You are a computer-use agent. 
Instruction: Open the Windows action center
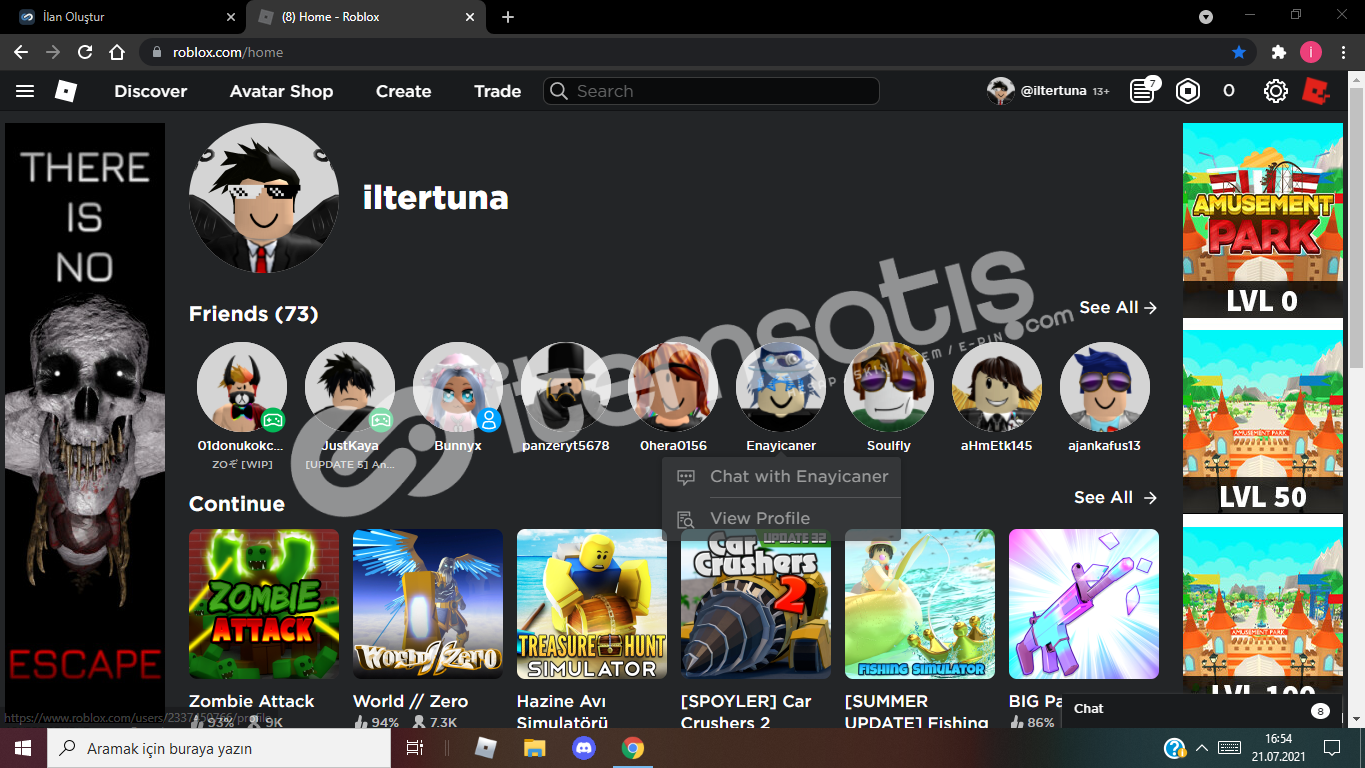[1331, 748]
